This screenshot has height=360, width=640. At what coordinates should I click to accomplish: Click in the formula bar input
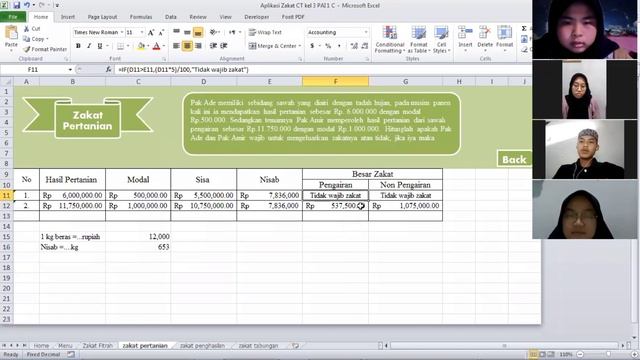click(322, 69)
